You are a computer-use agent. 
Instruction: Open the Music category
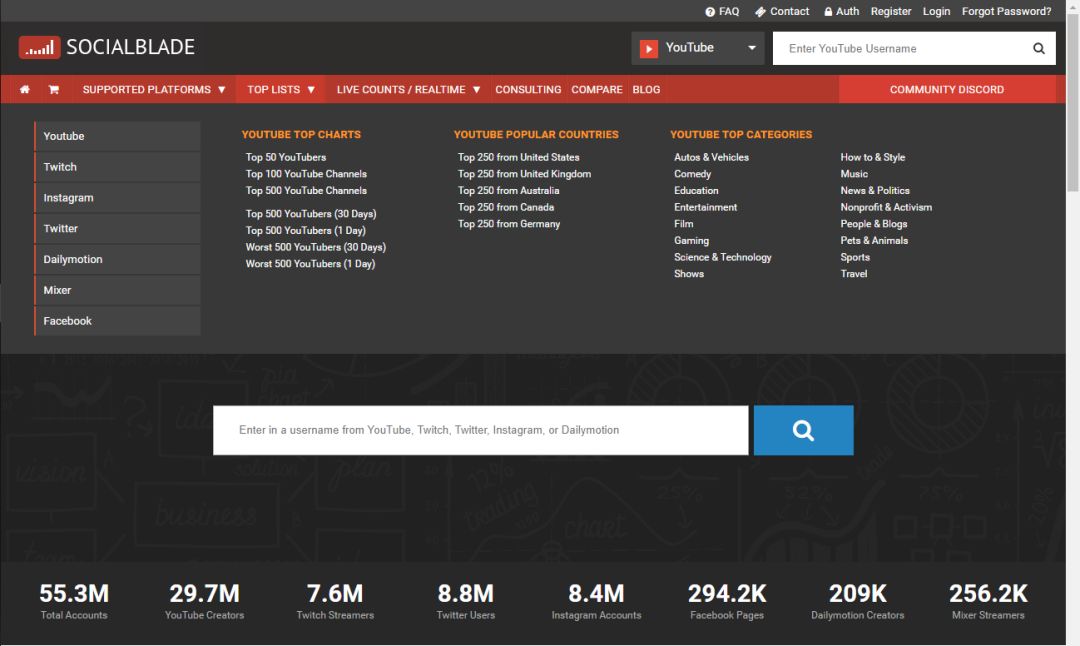point(854,174)
